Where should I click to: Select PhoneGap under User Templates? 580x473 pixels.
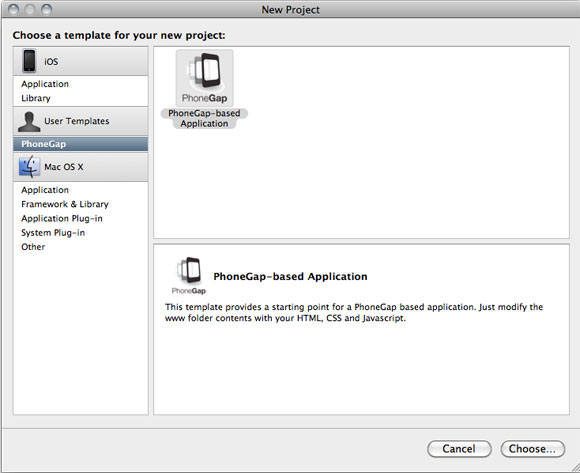(81, 144)
